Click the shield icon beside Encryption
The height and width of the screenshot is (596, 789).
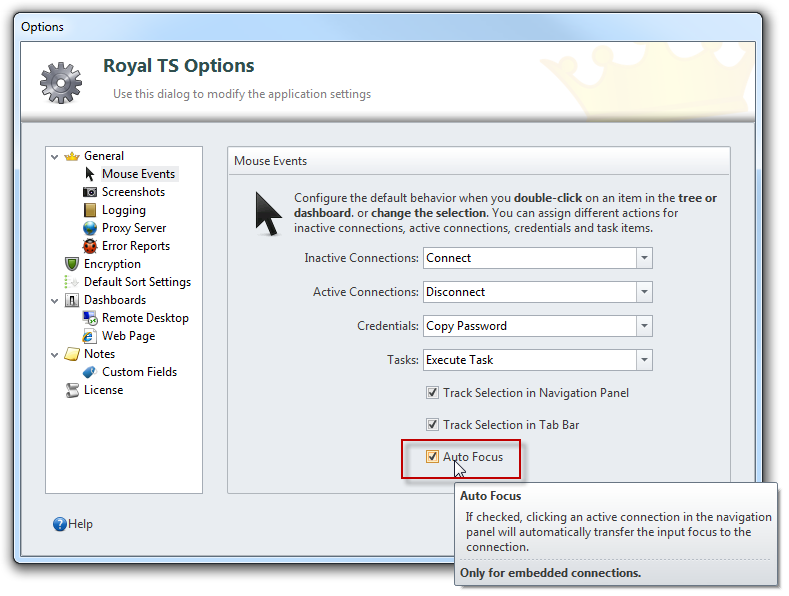click(72, 264)
